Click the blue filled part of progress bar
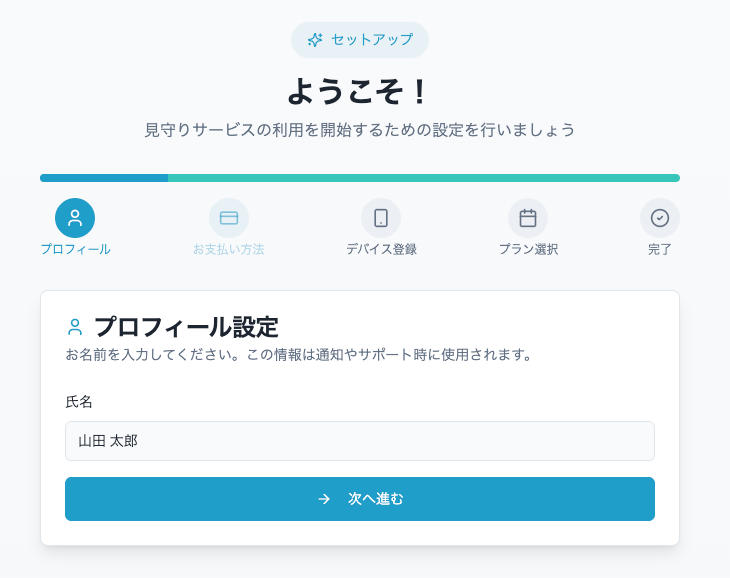Image resolution: width=730 pixels, height=578 pixels. coord(104,178)
